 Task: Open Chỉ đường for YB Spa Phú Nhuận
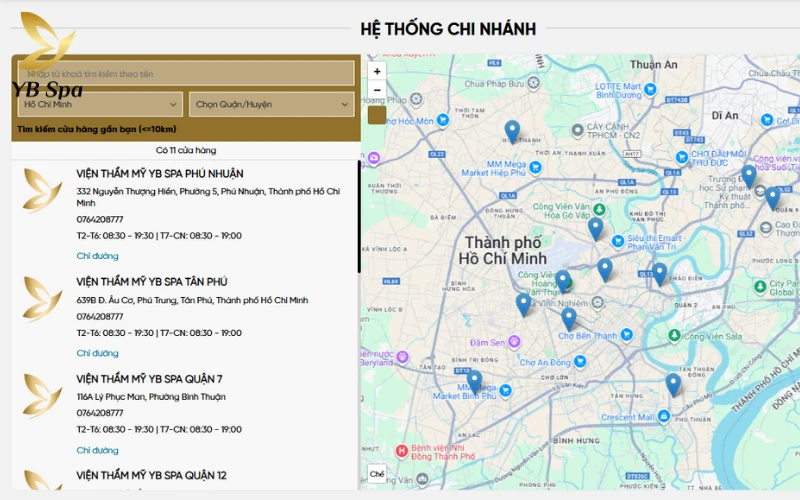(x=97, y=256)
